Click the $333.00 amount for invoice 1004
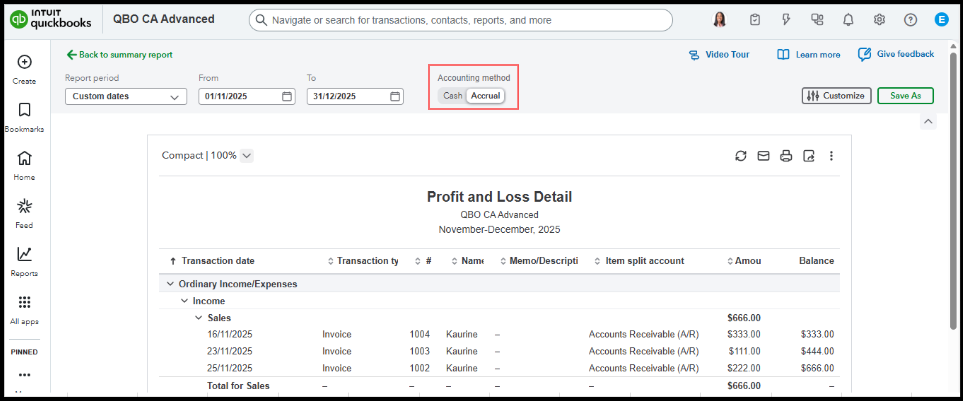 pyautogui.click(x=744, y=335)
